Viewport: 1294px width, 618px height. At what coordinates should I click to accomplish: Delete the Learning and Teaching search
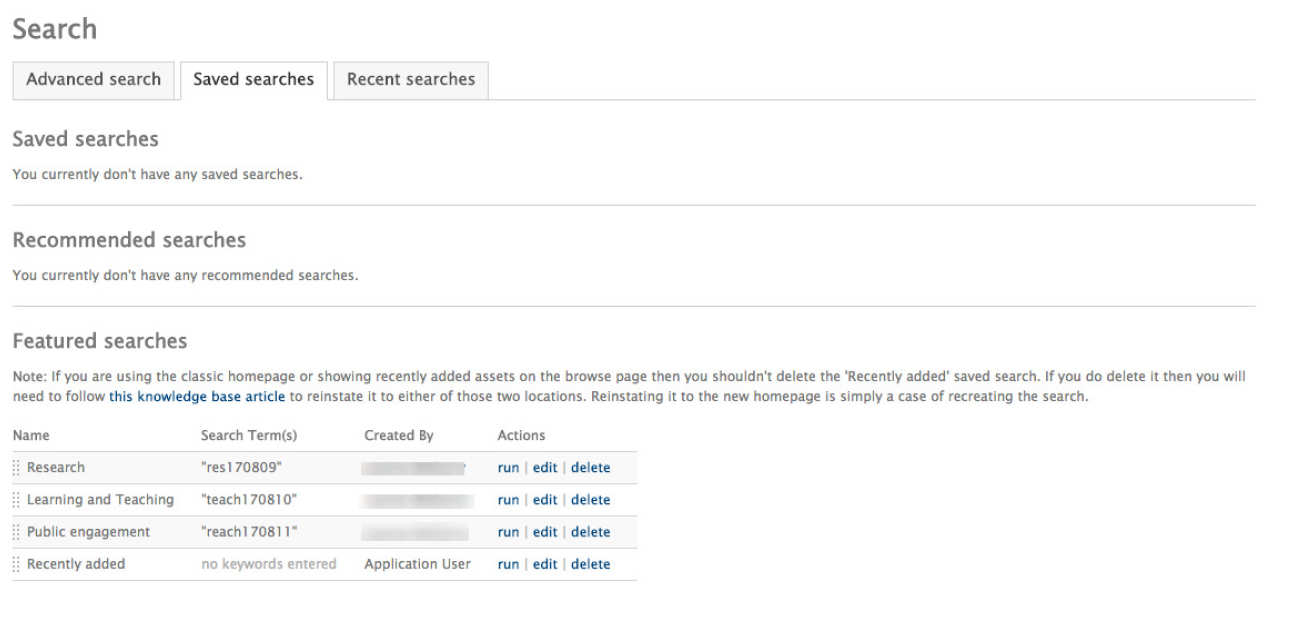(x=590, y=500)
